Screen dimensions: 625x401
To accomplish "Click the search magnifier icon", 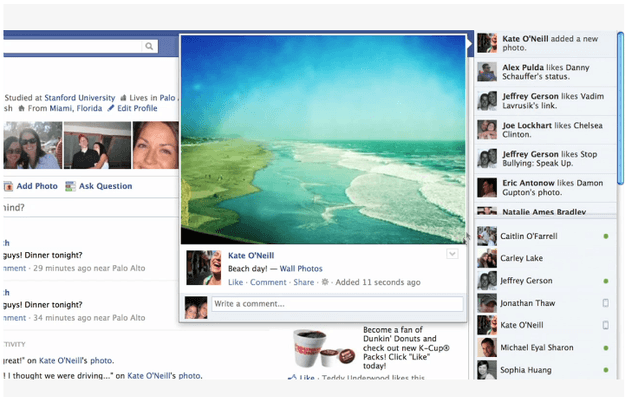I will 149,46.
